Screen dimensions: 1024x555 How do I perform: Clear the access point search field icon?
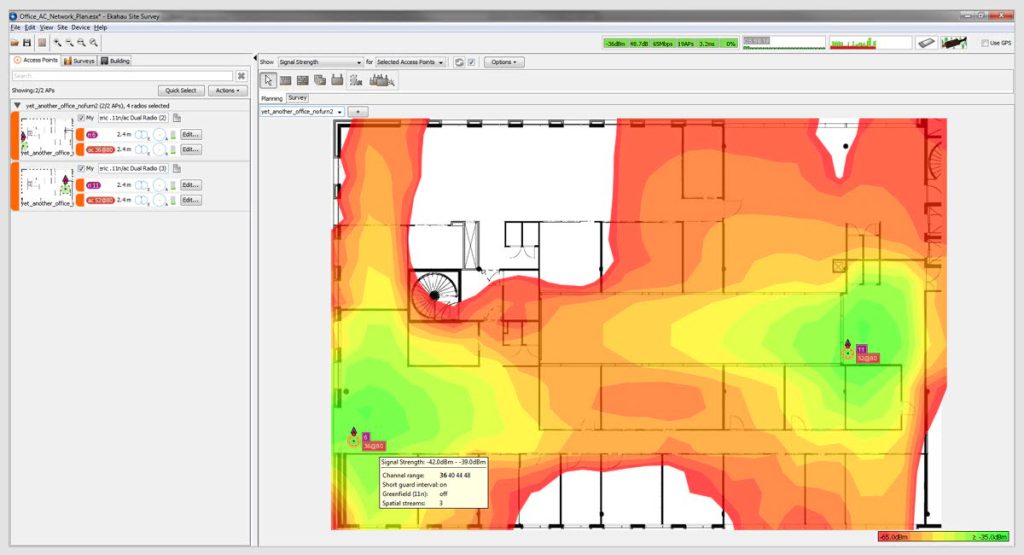(241, 76)
